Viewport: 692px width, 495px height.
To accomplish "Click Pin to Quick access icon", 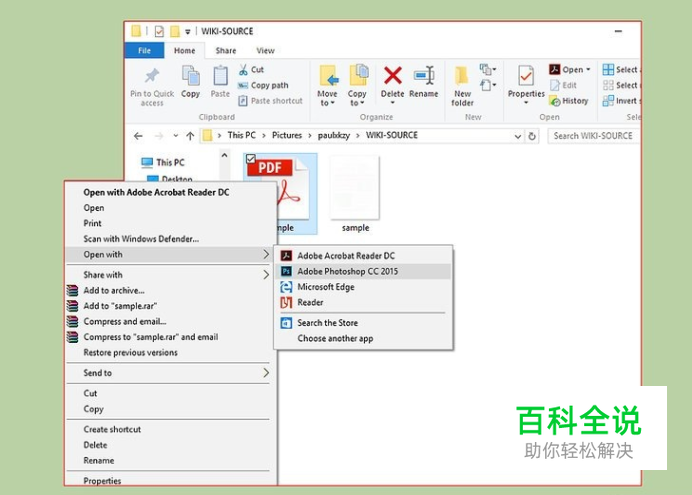I will click(152, 76).
